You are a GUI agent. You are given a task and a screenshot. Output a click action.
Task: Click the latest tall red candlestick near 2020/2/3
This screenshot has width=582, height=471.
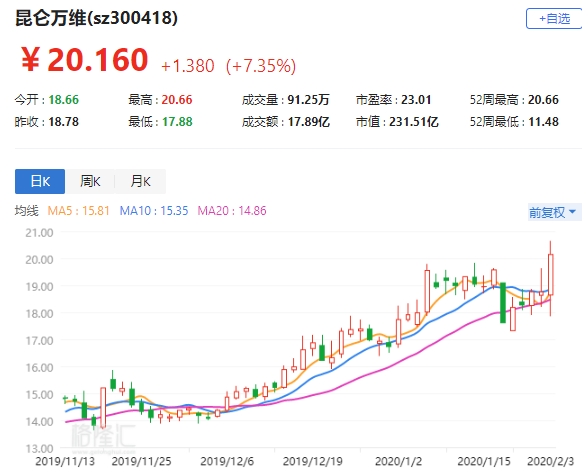coord(550,275)
